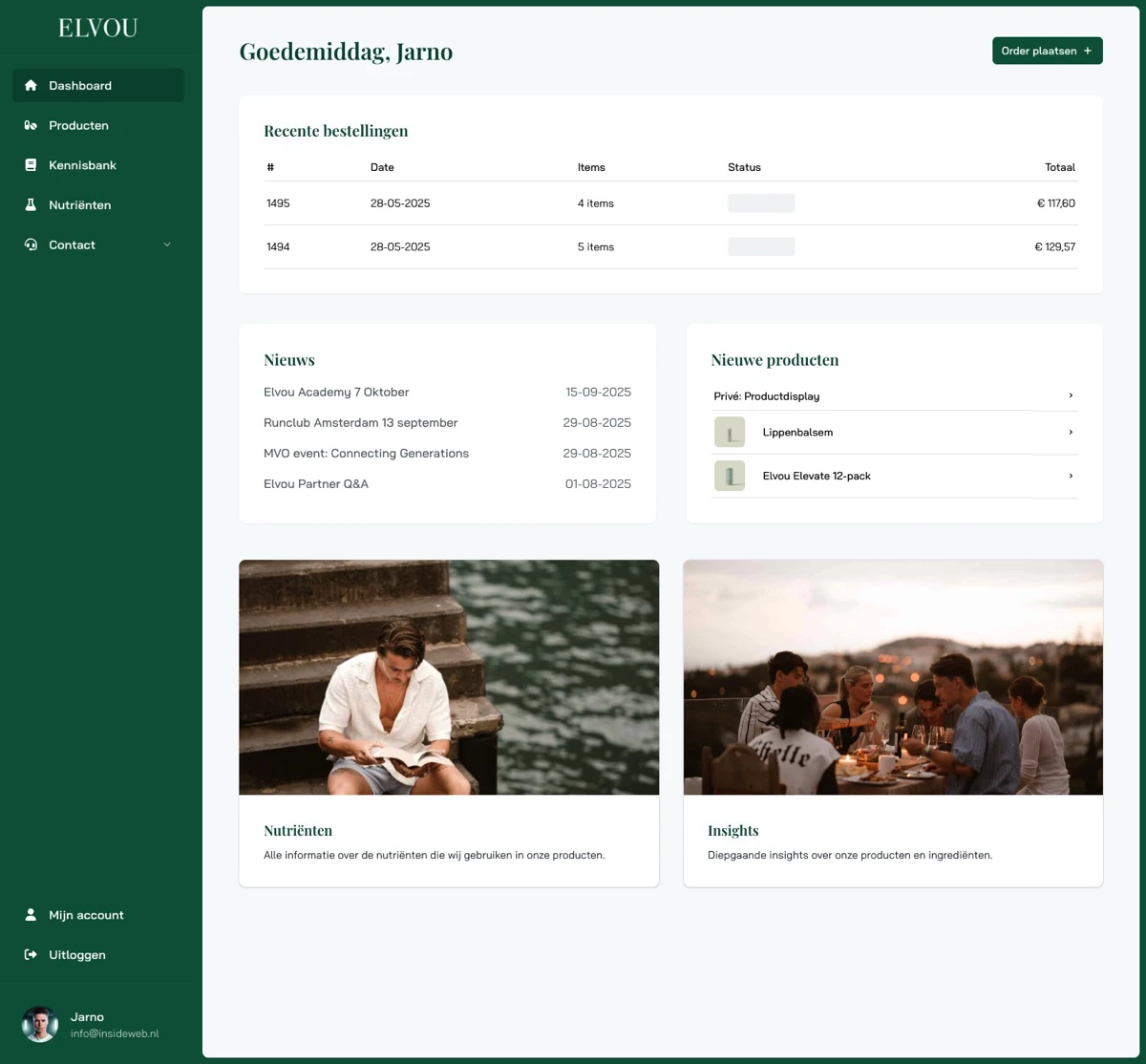Click the Kennisbank book icon

pyautogui.click(x=31, y=165)
